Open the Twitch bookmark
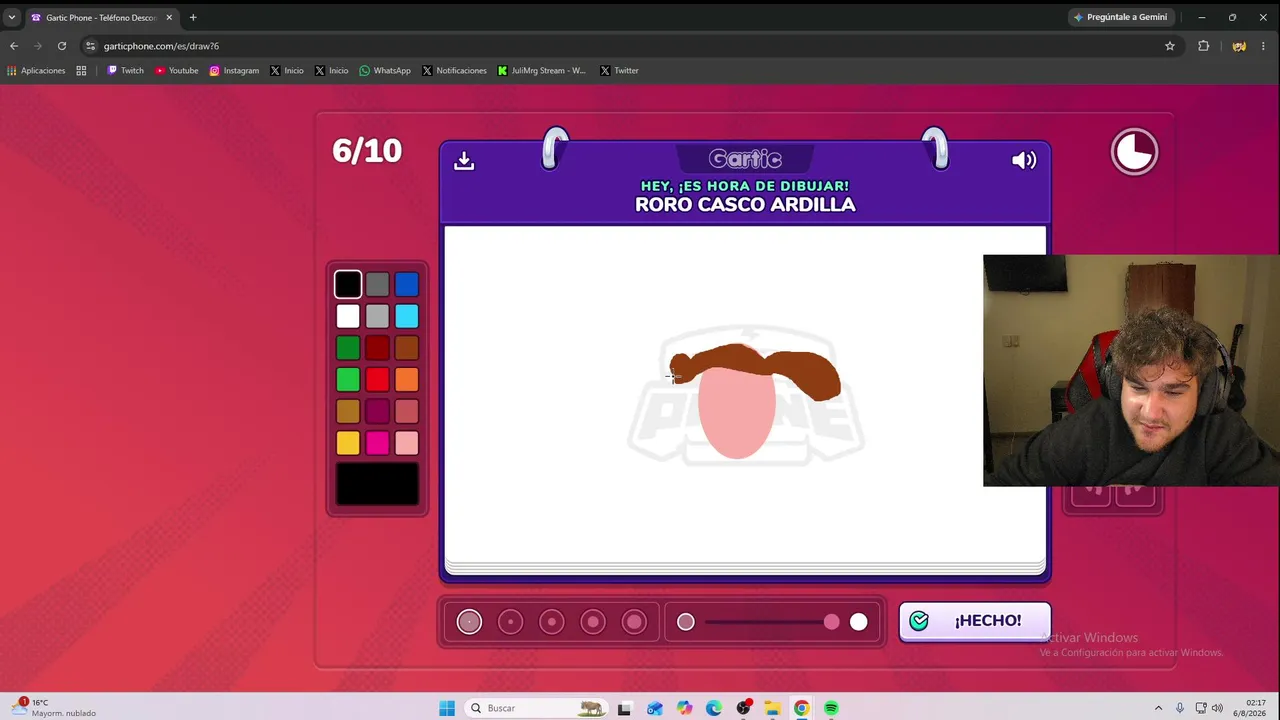Image resolution: width=1280 pixels, height=720 pixels. [x=125, y=71]
